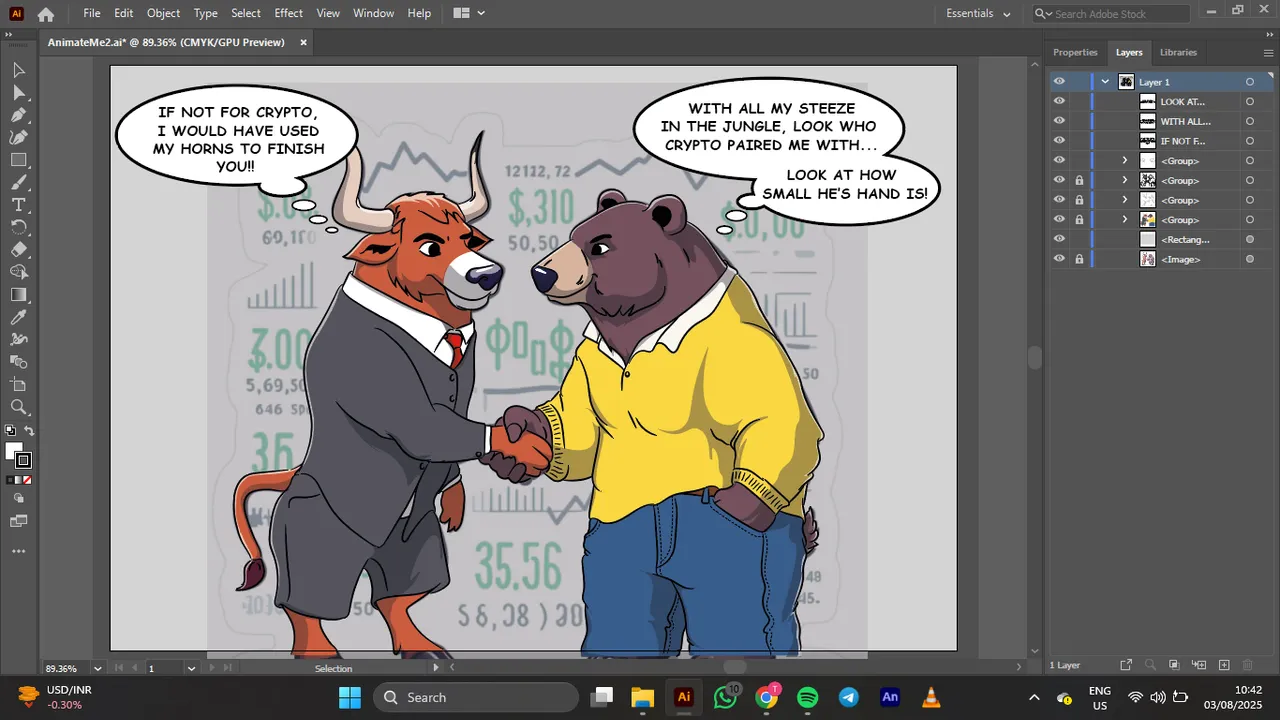Open the zoom level 89.36% dropdown
The width and height of the screenshot is (1280, 720).
pyautogui.click(x=98, y=668)
